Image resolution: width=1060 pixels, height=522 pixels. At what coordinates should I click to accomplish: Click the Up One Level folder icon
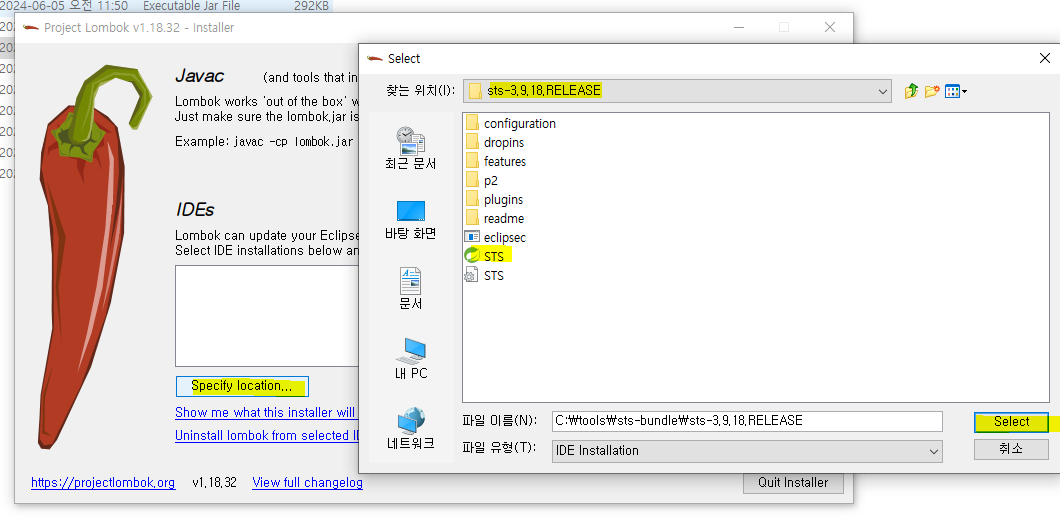[x=911, y=91]
